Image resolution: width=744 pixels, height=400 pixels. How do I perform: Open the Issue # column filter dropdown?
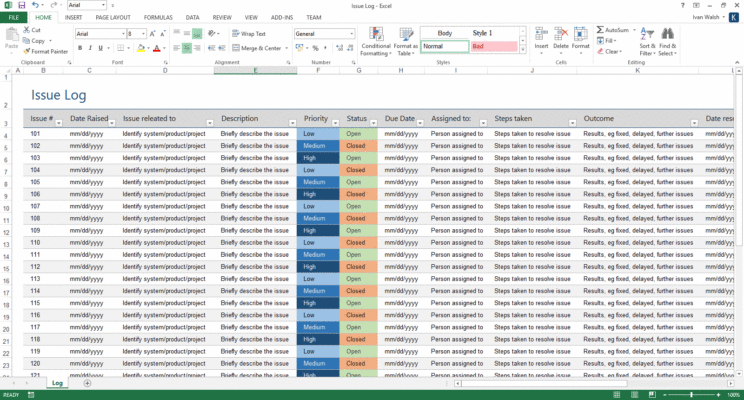(x=59, y=123)
